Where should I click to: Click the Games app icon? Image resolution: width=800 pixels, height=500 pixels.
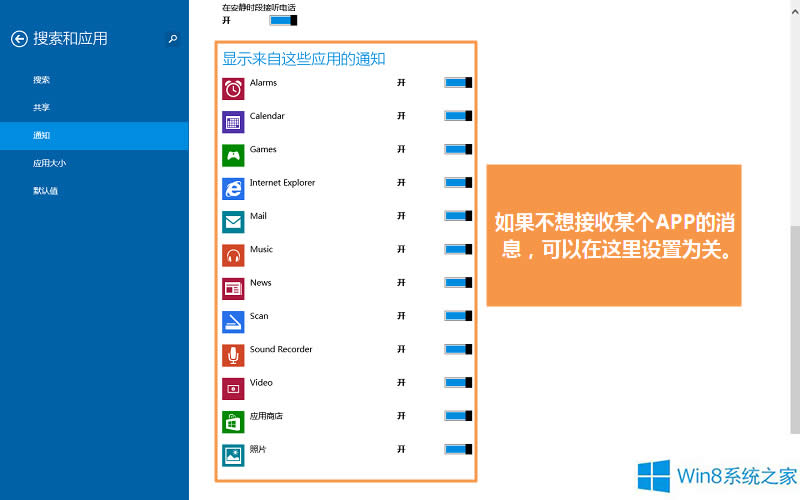tap(233, 156)
